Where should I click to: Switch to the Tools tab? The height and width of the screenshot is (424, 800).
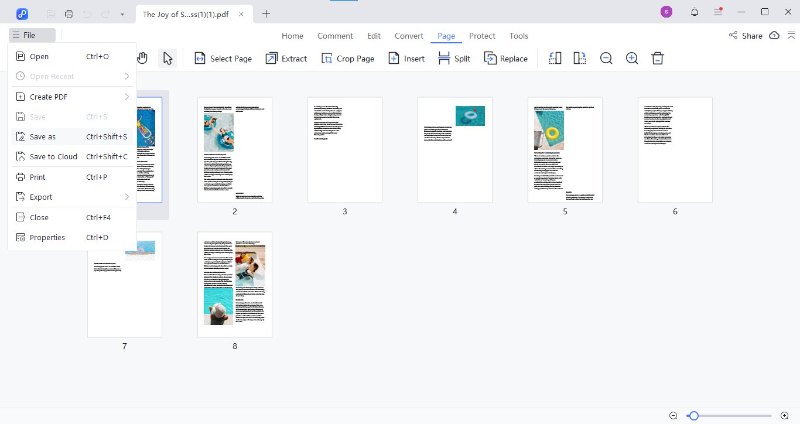[x=518, y=36]
